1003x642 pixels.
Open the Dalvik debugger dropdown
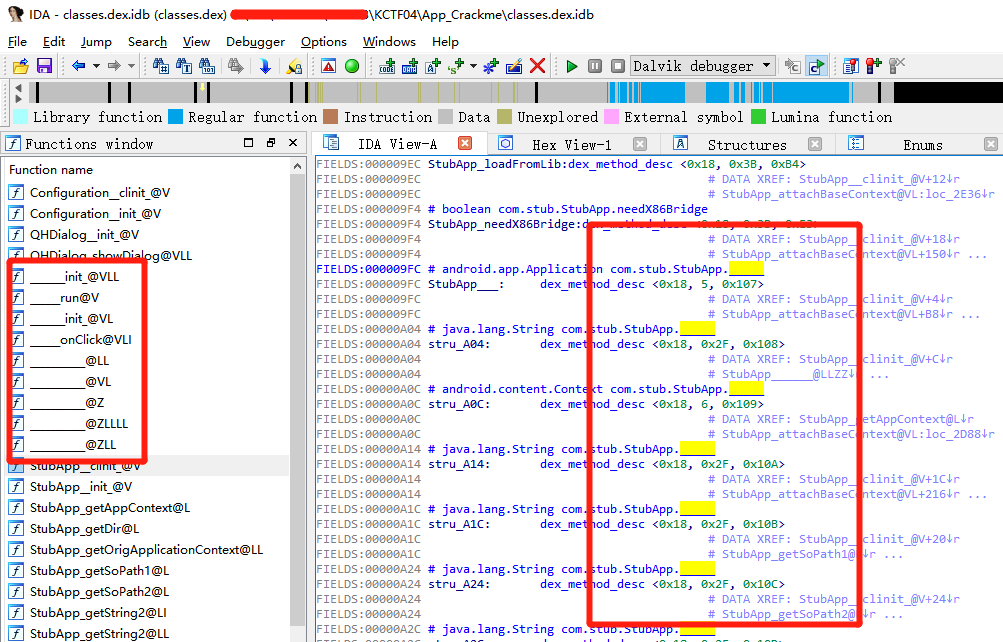click(x=702, y=66)
